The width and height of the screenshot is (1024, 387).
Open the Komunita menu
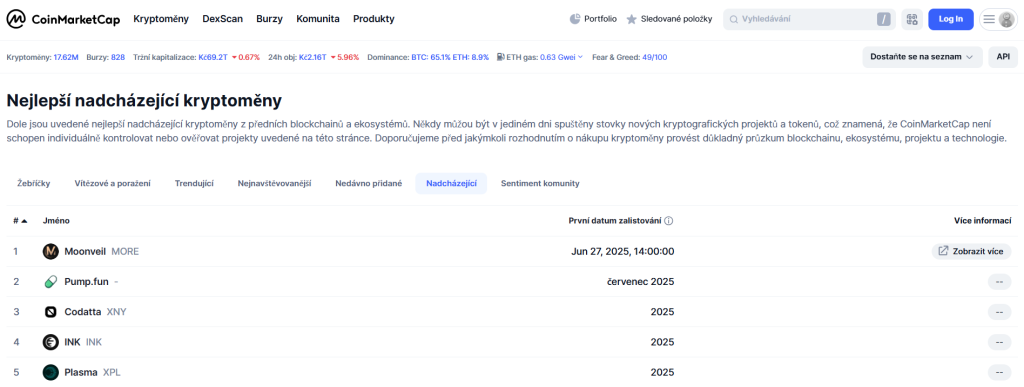click(318, 19)
